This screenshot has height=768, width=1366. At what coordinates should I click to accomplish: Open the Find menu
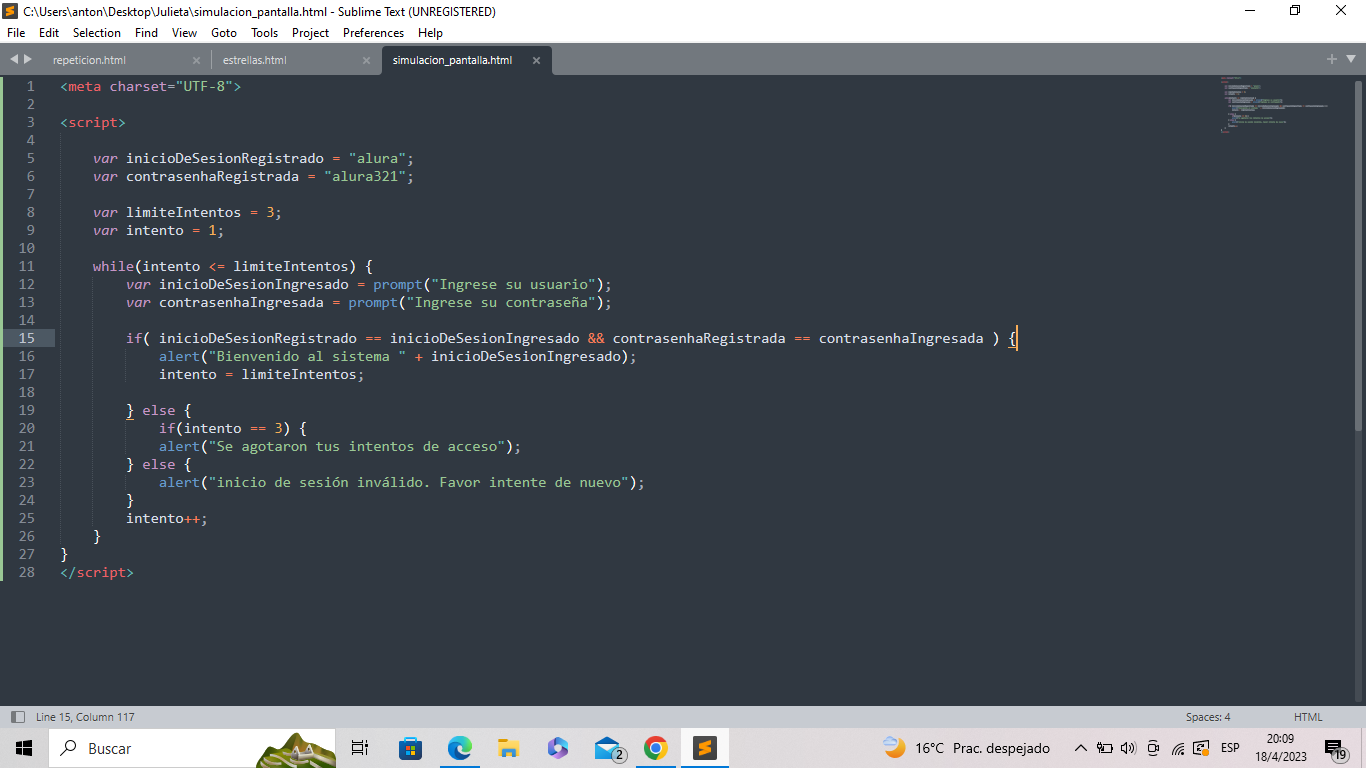tap(146, 32)
